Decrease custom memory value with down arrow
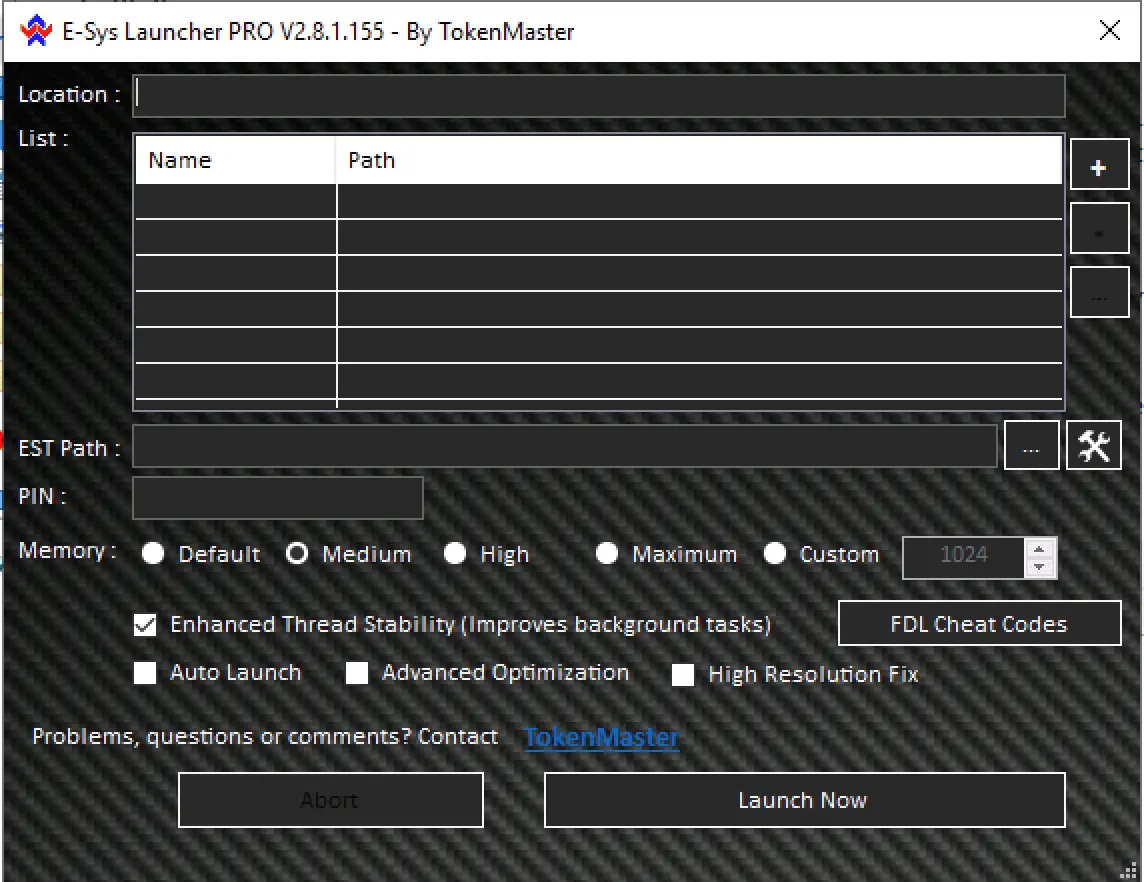This screenshot has width=1144, height=882. click(x=1039, y=568)
